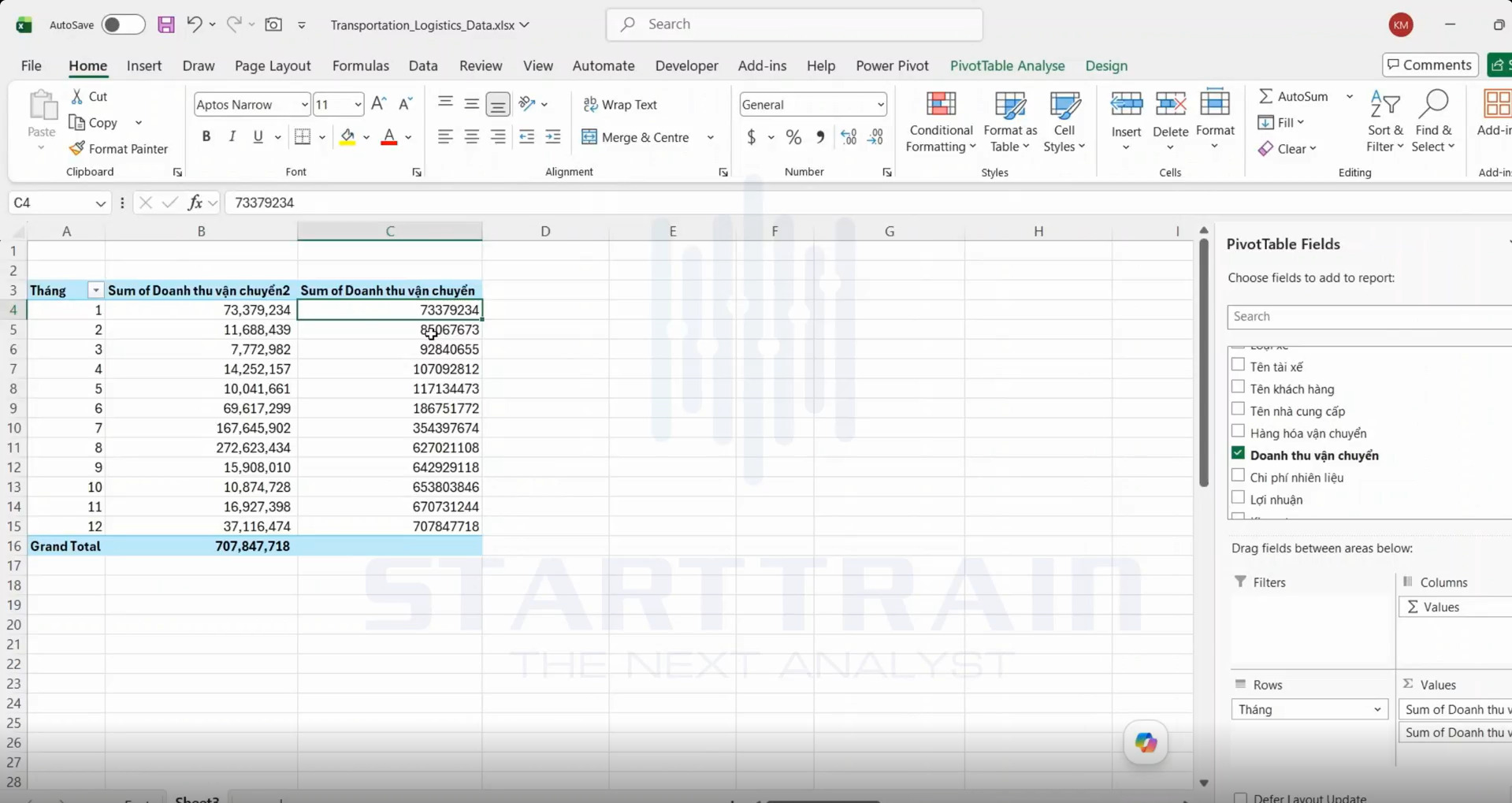Image resolution: width=1512 pixels, height=803 pixels.
Task: Click Increase Decimal icon
Action: point(849,137)
